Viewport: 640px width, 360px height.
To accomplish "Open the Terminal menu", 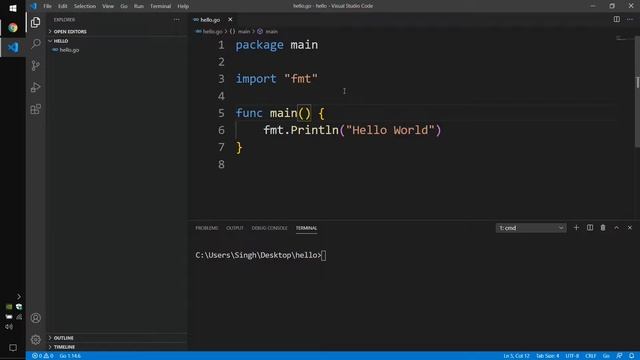I will click(x=160, y=6).
